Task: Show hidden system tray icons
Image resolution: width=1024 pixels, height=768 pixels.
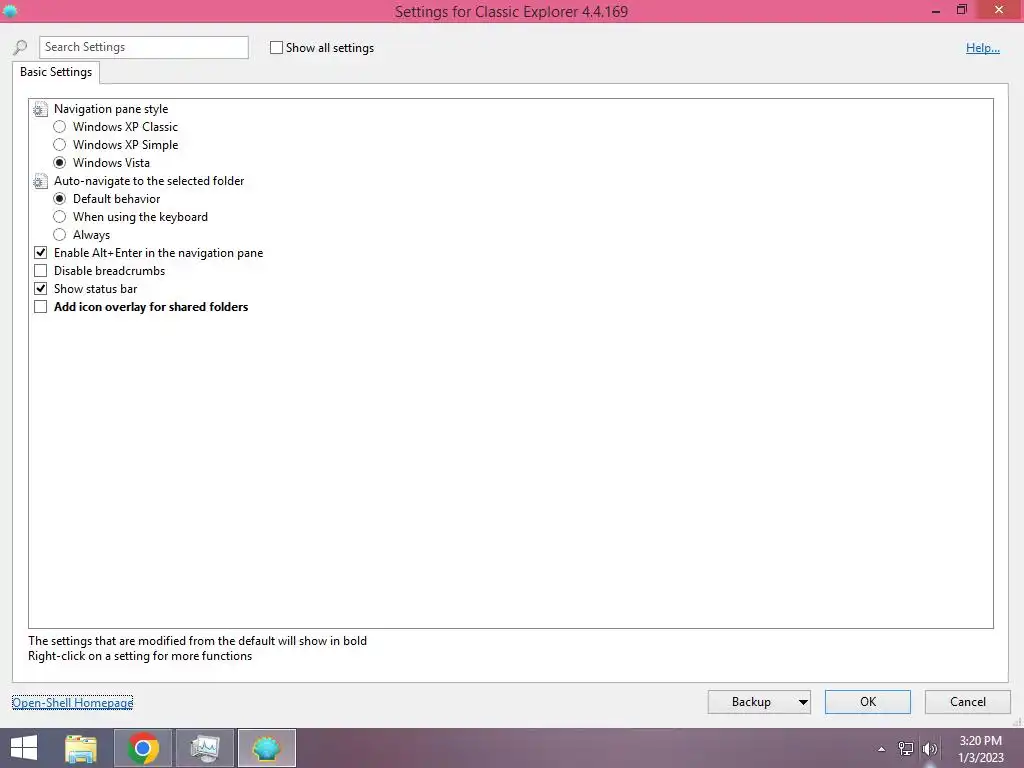Action: [882, 749]
